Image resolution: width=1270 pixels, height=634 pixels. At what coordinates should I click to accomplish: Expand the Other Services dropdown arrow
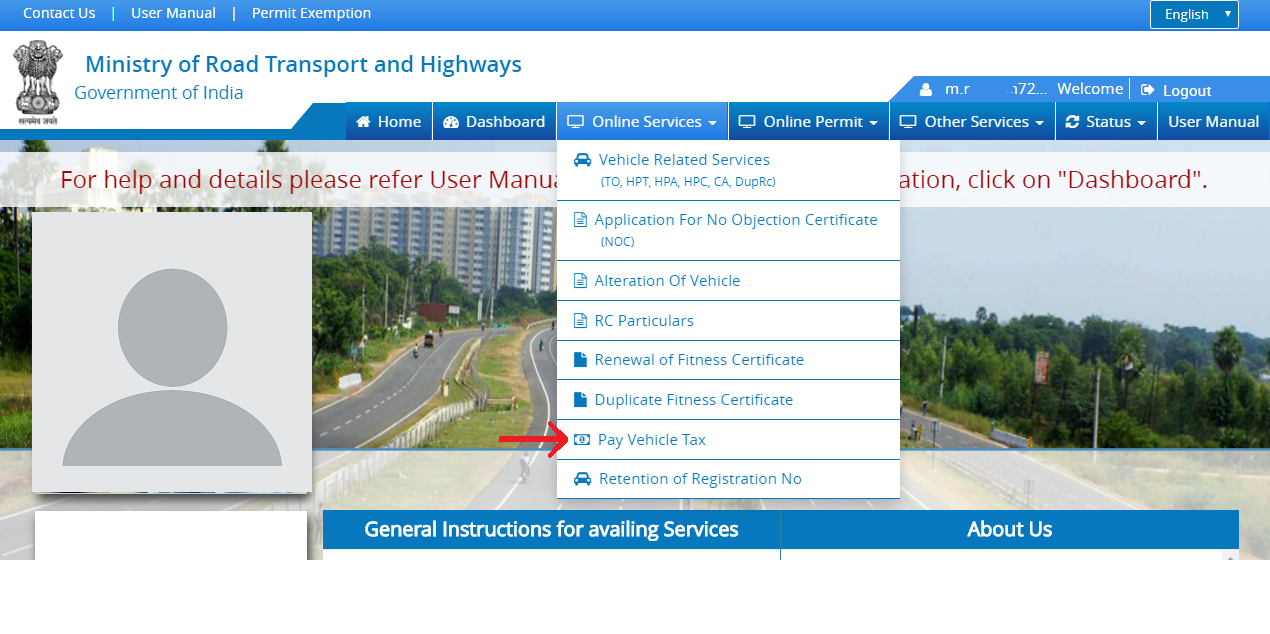[1039, 123]
